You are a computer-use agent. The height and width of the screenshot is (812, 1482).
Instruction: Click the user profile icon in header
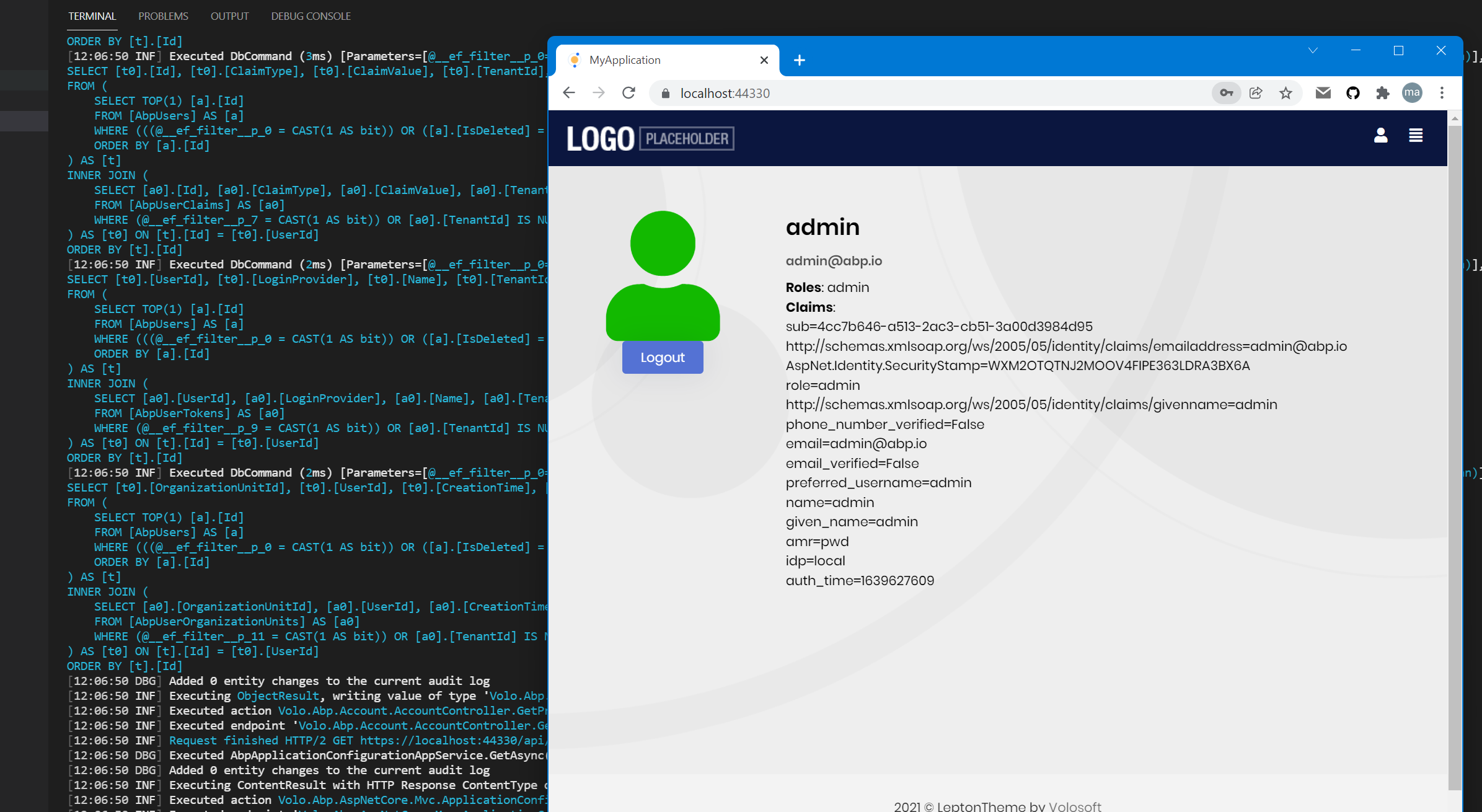pos(1380,135)
